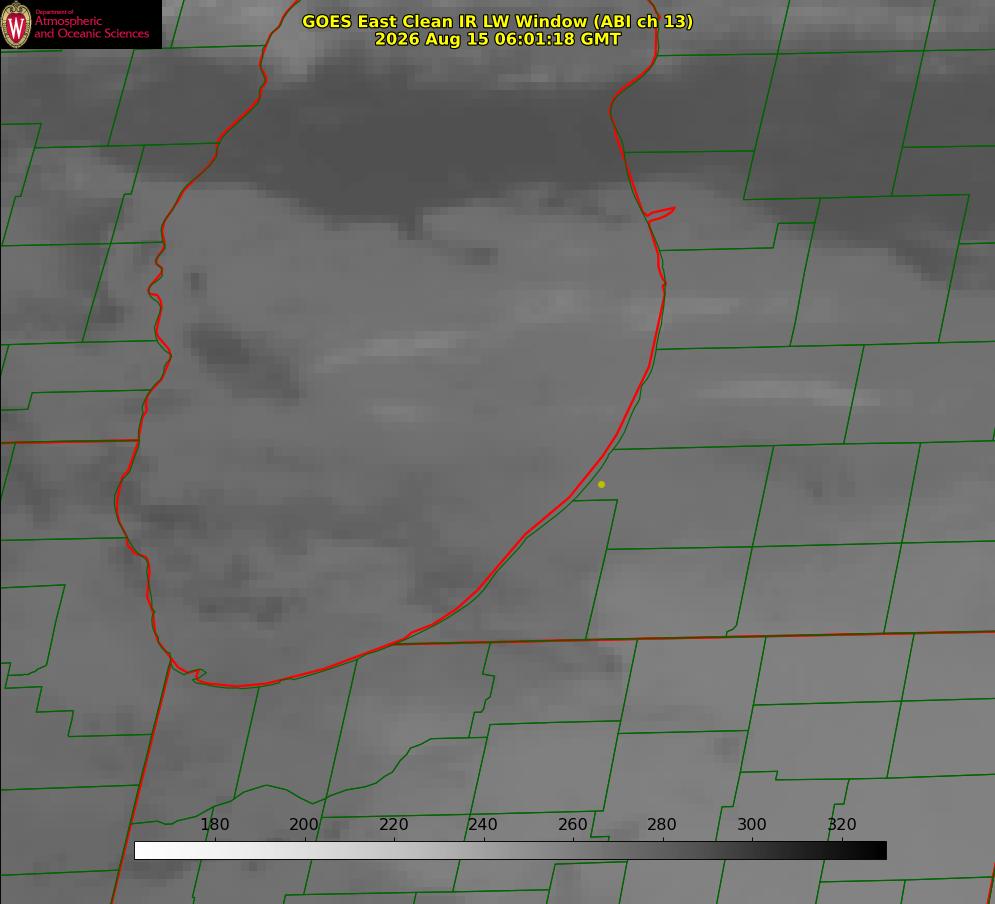
Task: Click the colorbar label "240"
Action: tap(483, 824)
